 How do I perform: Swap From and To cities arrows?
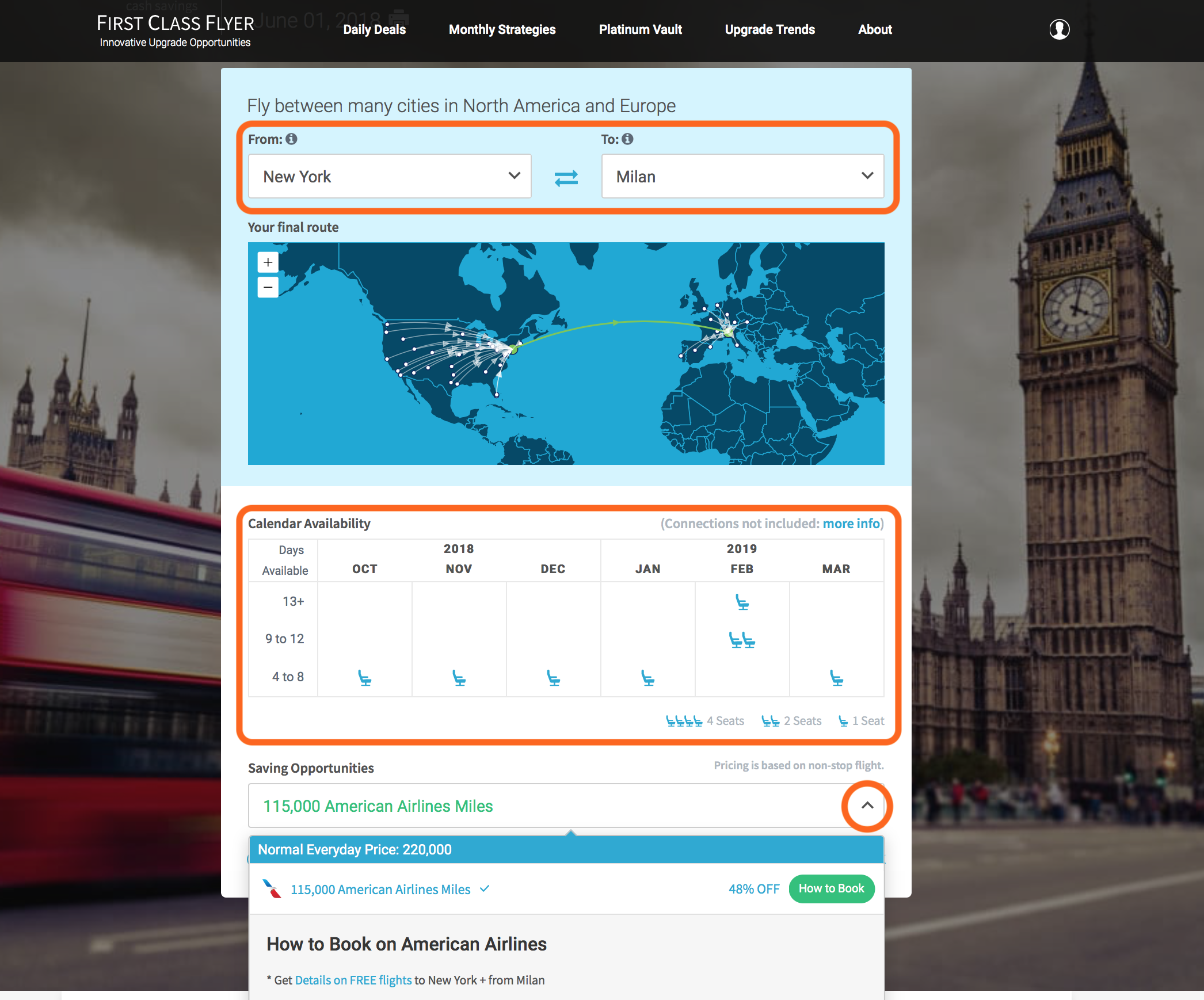[566, 178]
